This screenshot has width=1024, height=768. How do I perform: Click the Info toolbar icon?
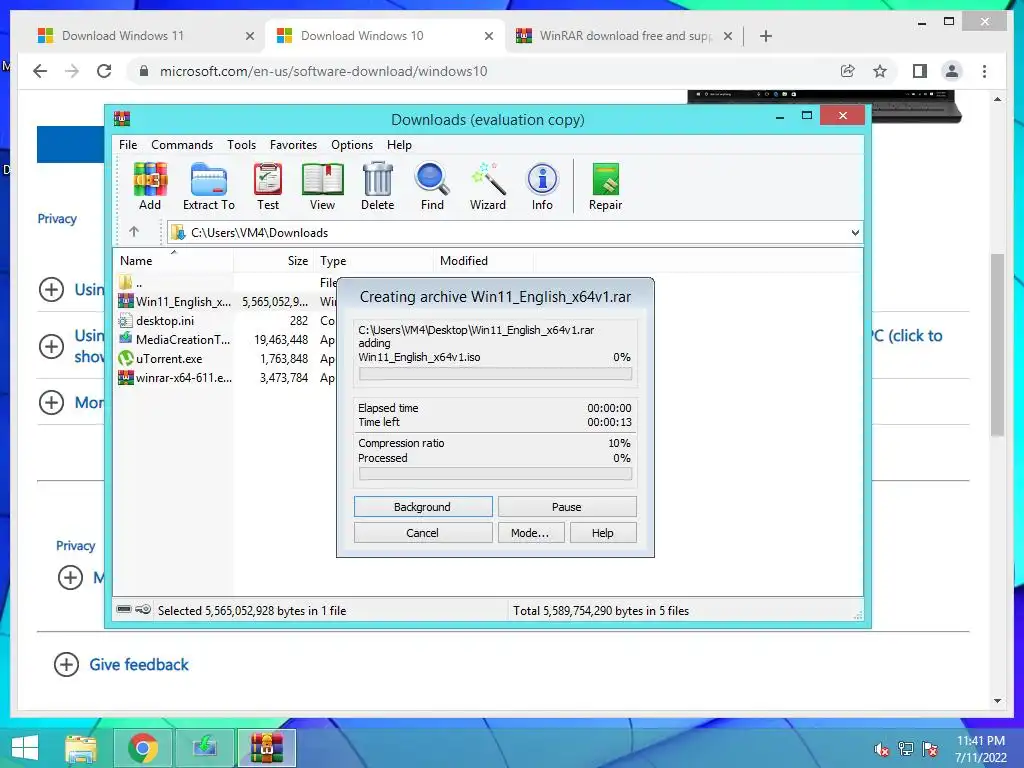click(542, 186)
